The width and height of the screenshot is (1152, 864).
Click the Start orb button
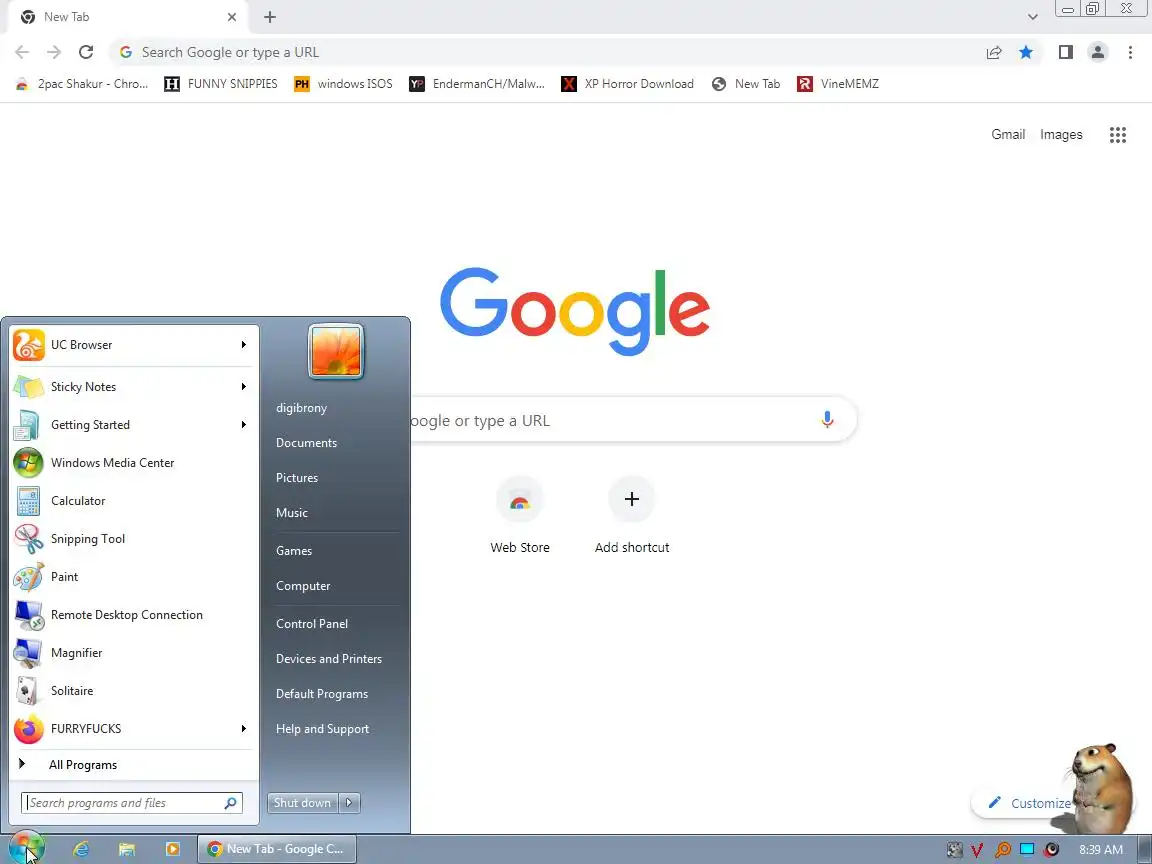coord(27,849)
